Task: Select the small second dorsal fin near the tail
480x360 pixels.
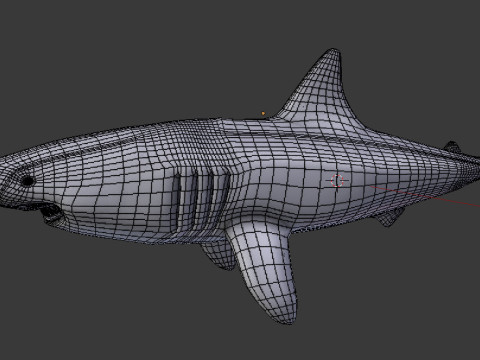Action: tap(452, 147)
